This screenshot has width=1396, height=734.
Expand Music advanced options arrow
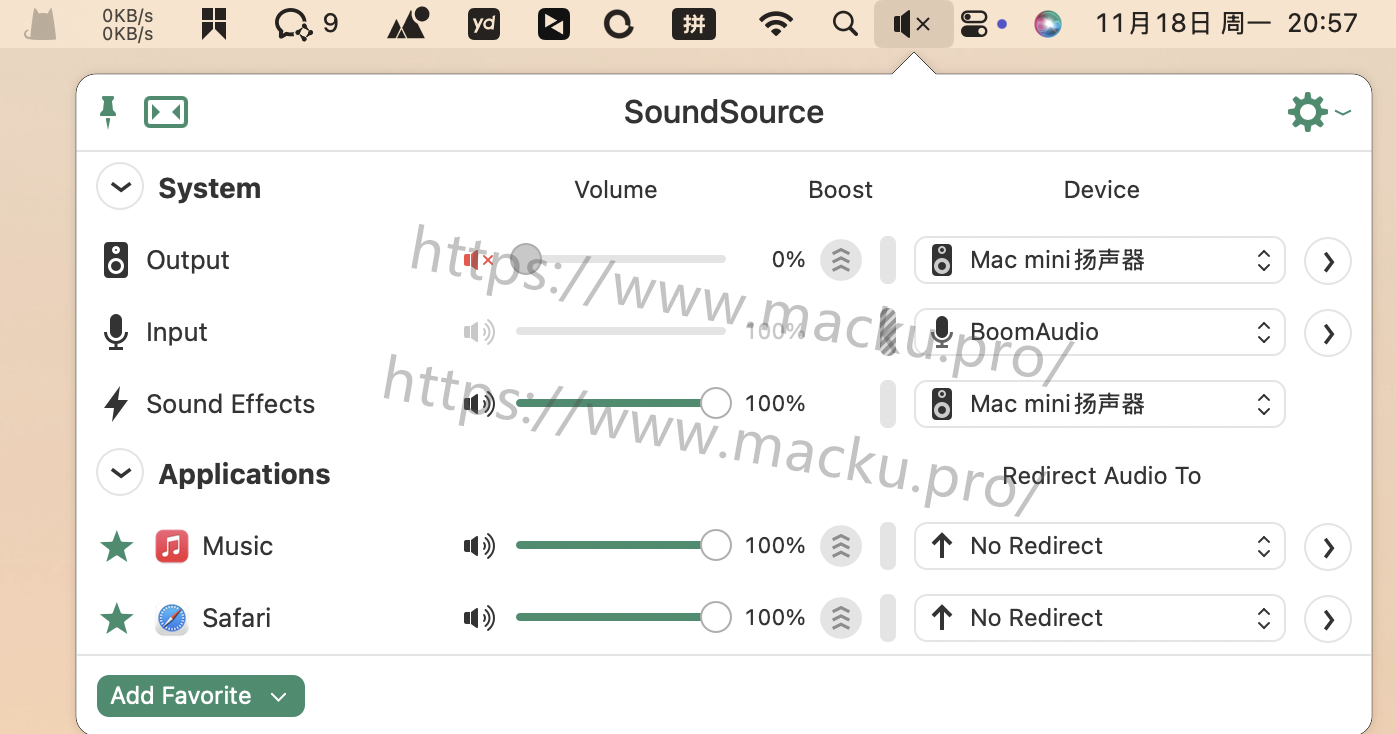[x=1328, y=547]
